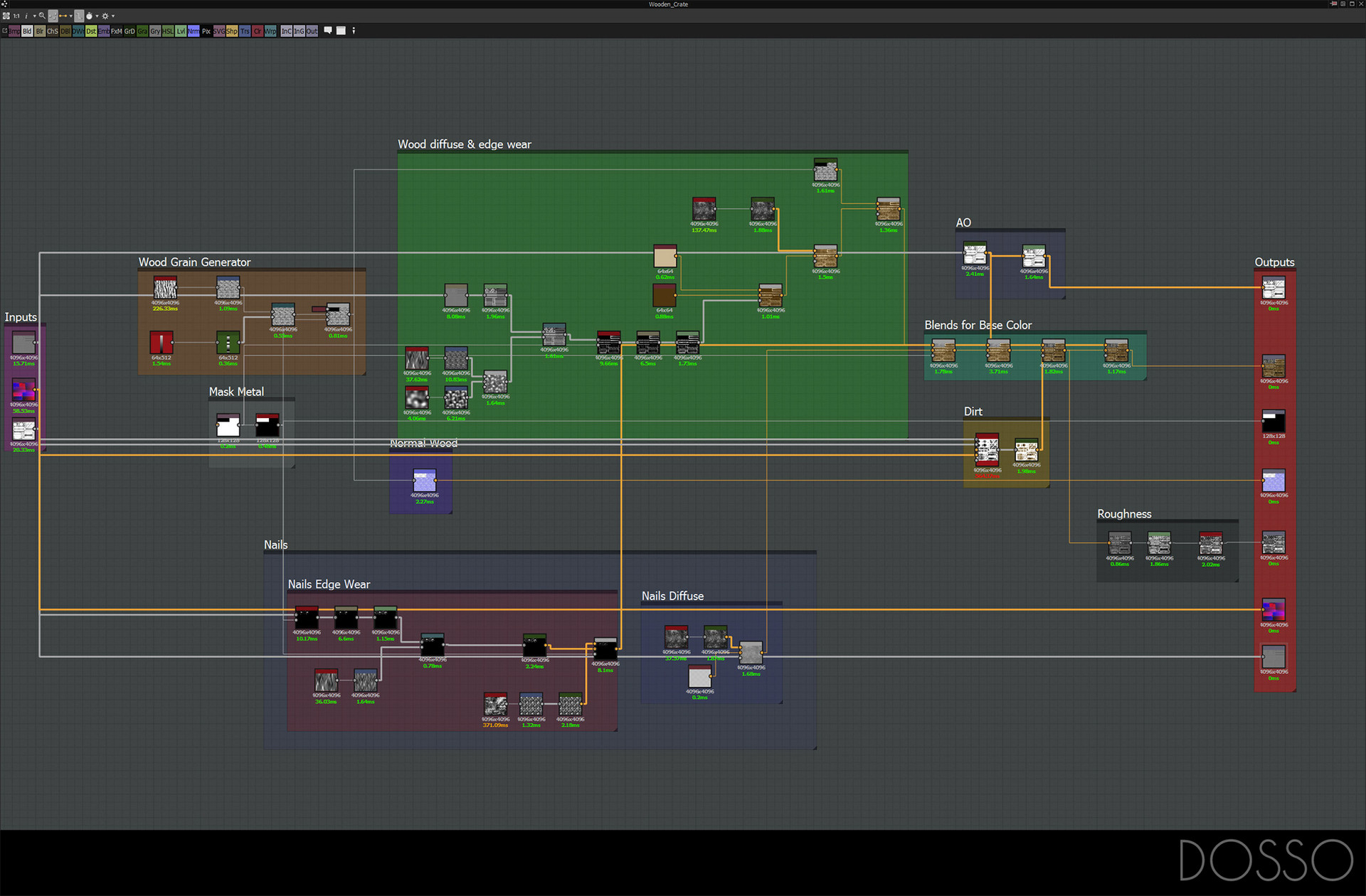Open the gear settings dropdown arrow
1366x896 pixels.
point(113,16)
